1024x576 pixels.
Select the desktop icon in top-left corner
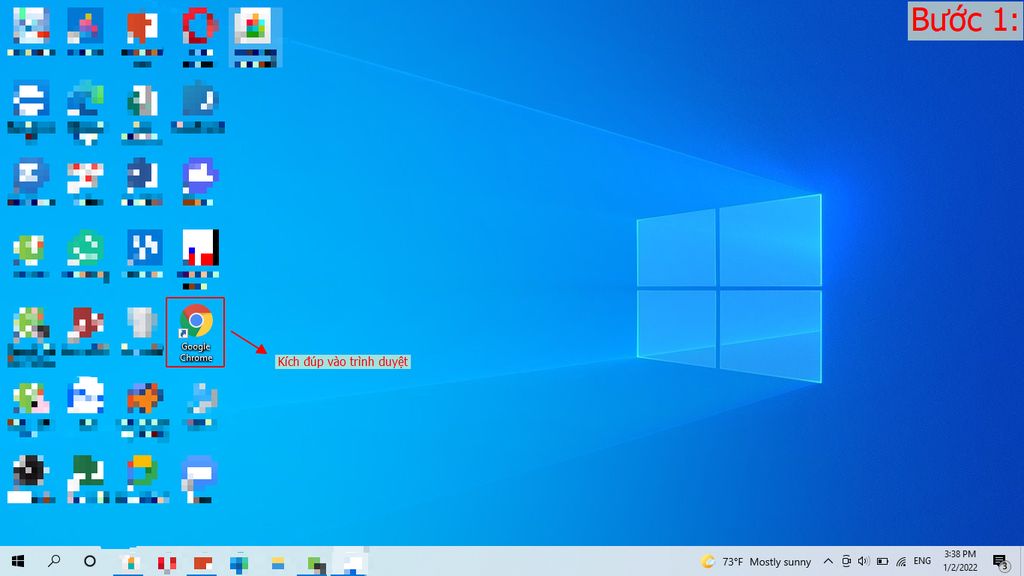point(30,25)
